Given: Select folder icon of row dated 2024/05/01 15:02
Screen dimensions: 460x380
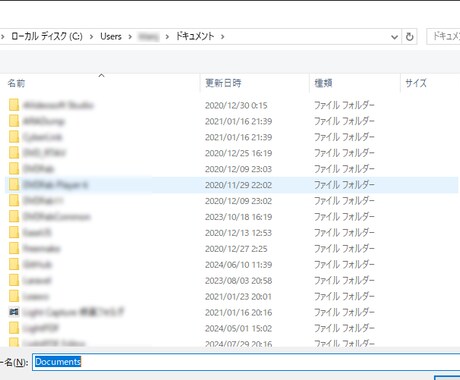Looking at the screenshot, I should [14, 328].
